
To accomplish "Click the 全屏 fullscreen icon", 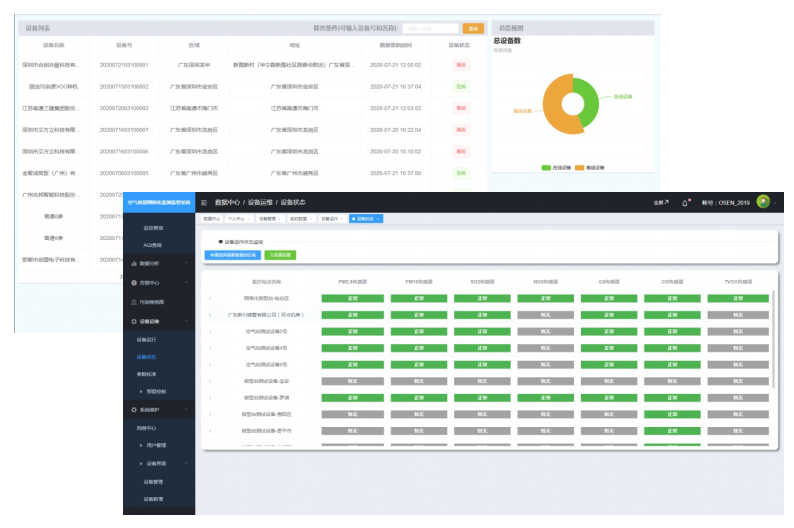I will click(x=660, y=202).
